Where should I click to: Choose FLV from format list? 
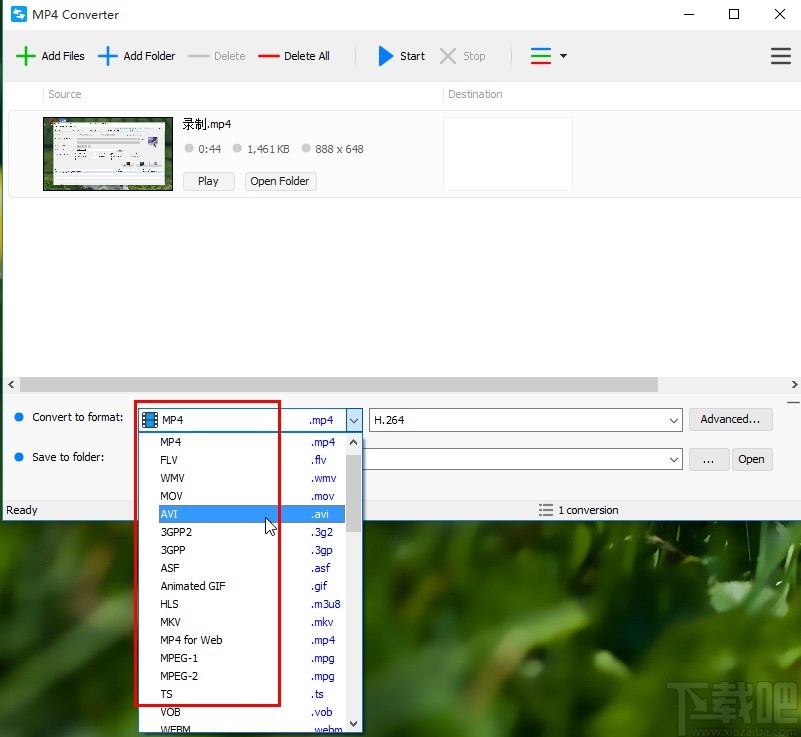point(252,460)
